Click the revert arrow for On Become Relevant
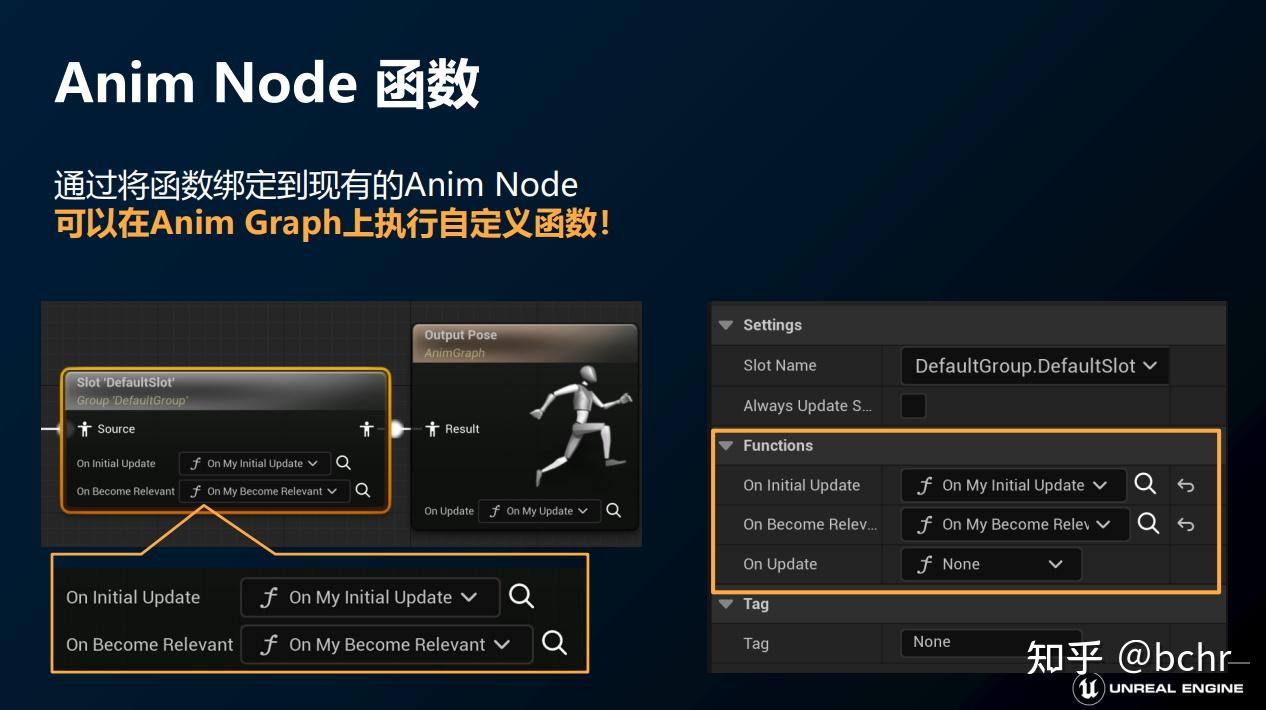The height and width of the screenshot is (710, 1266). click(x=1189, y=524)
